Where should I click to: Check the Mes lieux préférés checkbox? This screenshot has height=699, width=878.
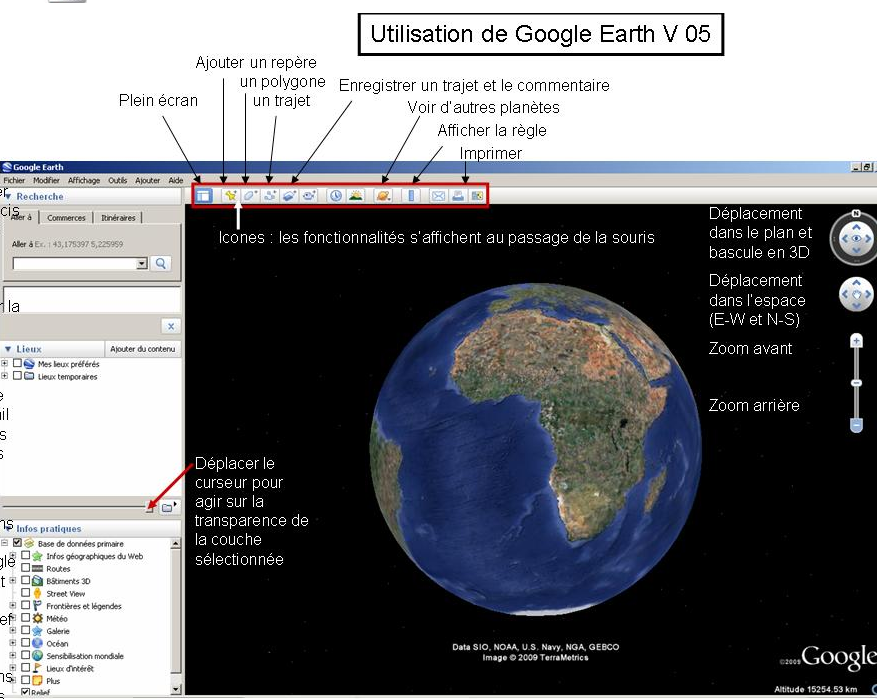[17, 363]
